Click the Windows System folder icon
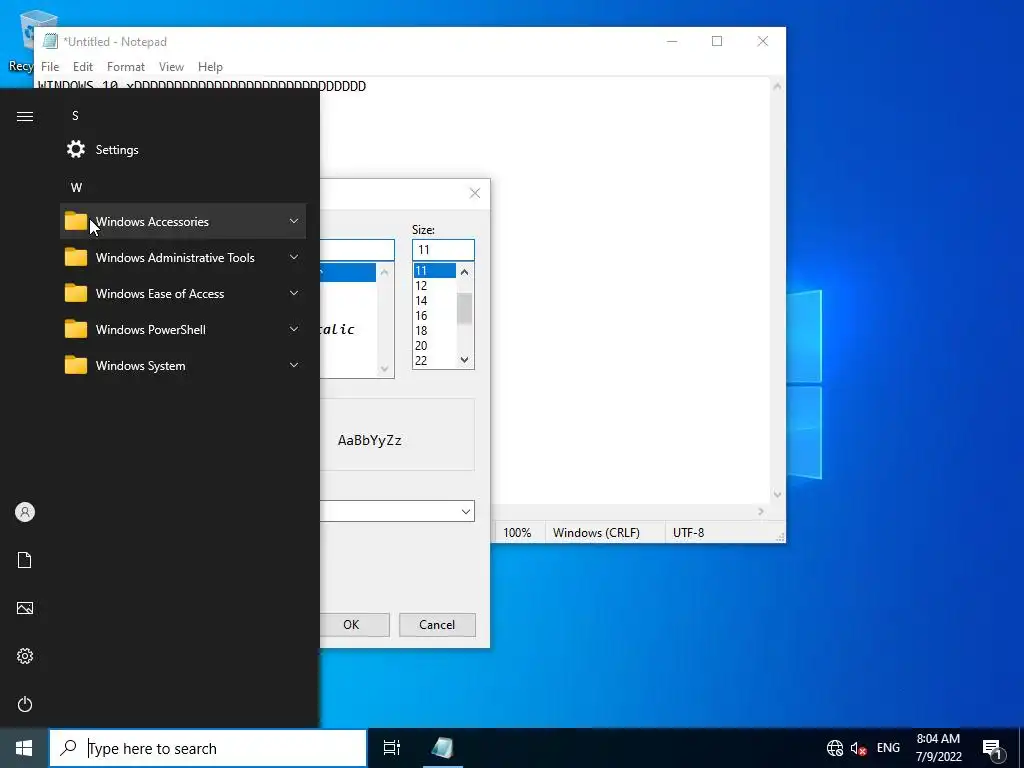The width and height of the screenshot is (1024, 768). click(76, 365)
